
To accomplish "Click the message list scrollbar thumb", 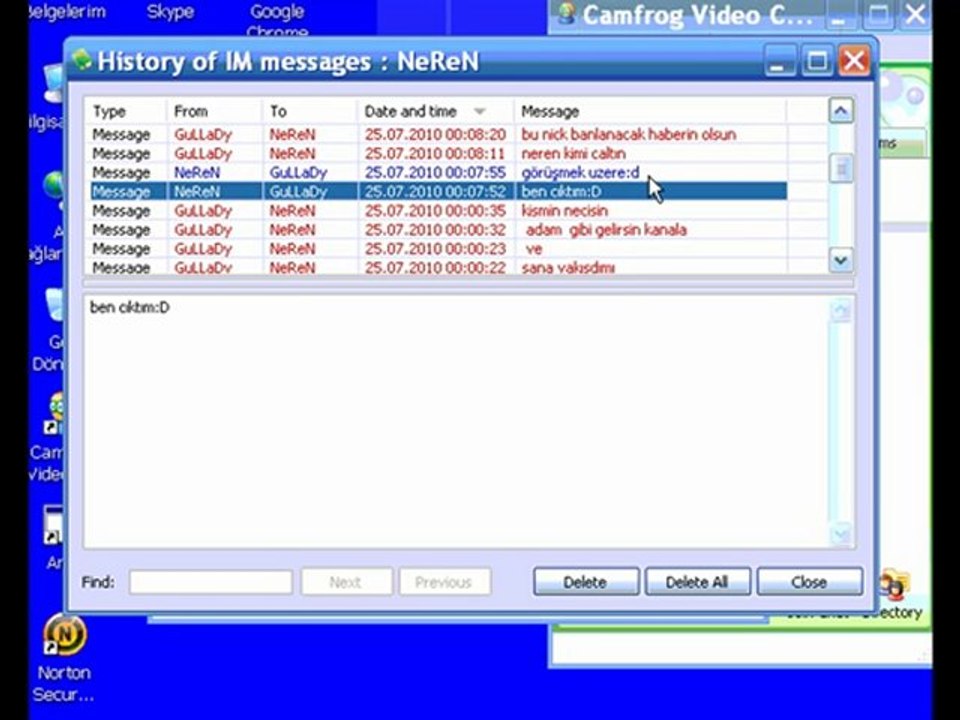I will tap(841, 167).
